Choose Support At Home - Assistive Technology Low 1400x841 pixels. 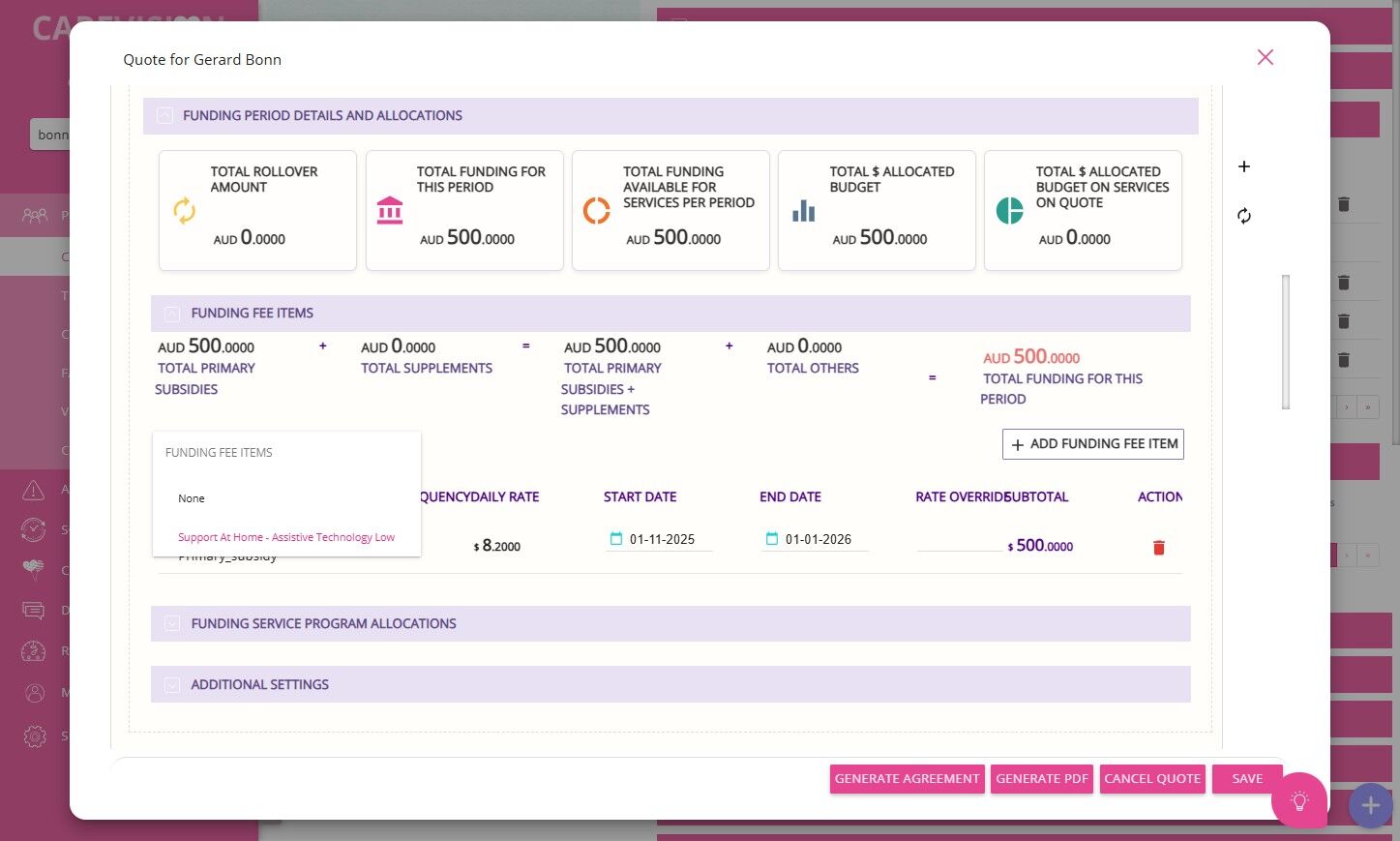(286, 537)
